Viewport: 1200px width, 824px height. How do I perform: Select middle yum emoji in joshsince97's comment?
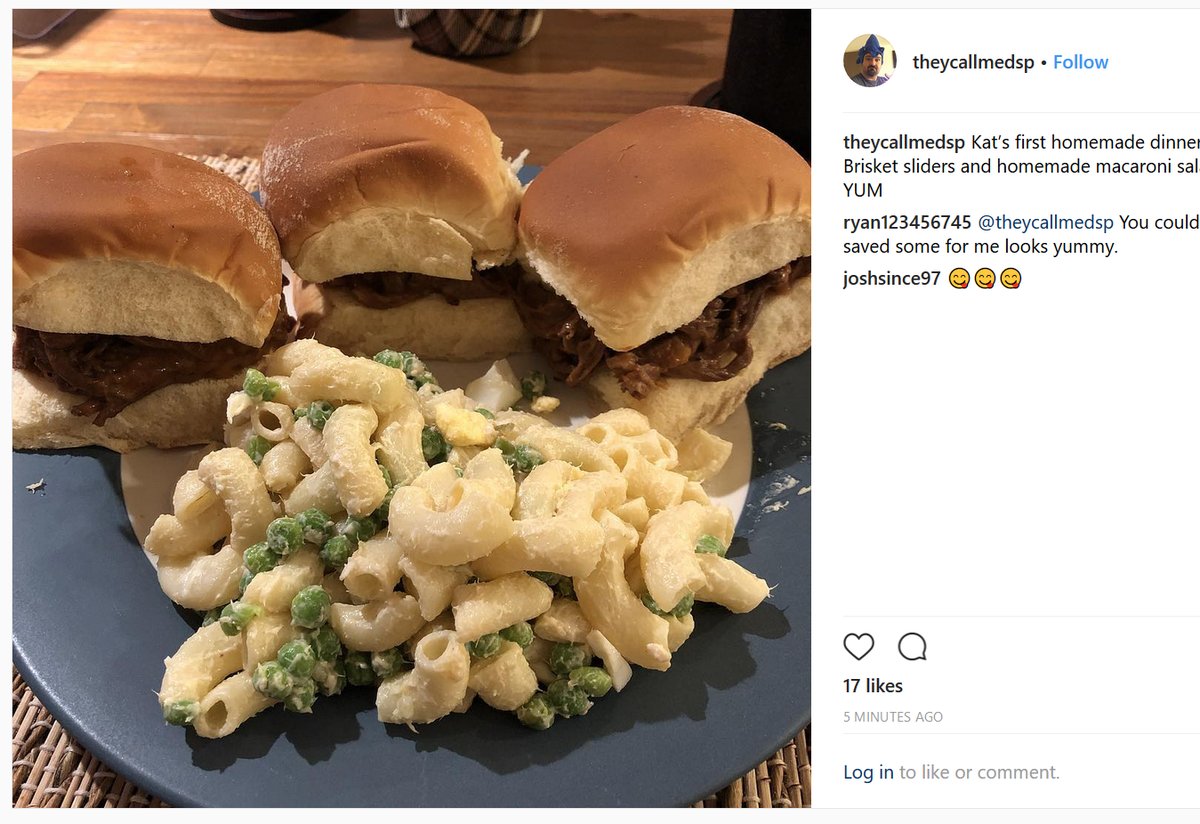985,279
